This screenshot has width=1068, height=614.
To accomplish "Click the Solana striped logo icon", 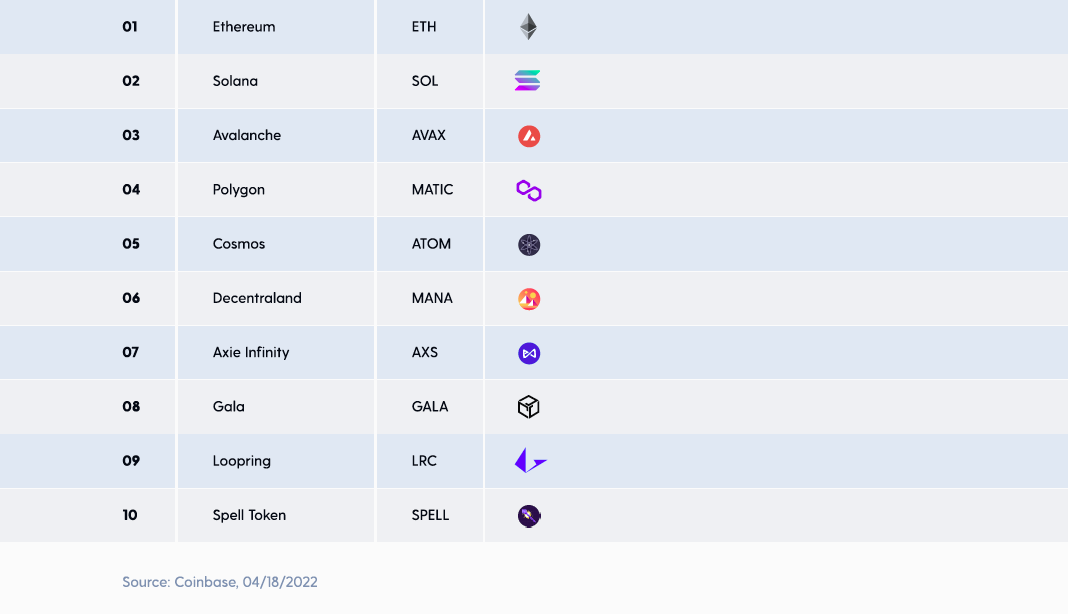I will [x=527, y=80].
